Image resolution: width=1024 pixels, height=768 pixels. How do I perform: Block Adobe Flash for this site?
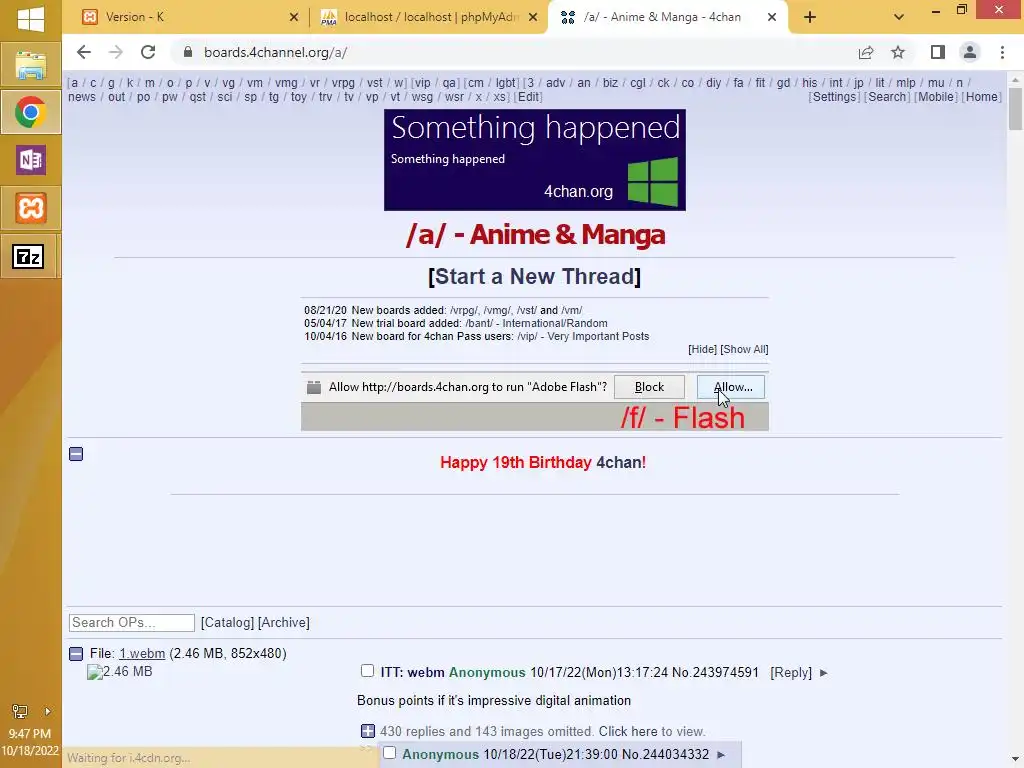(649, 387)
